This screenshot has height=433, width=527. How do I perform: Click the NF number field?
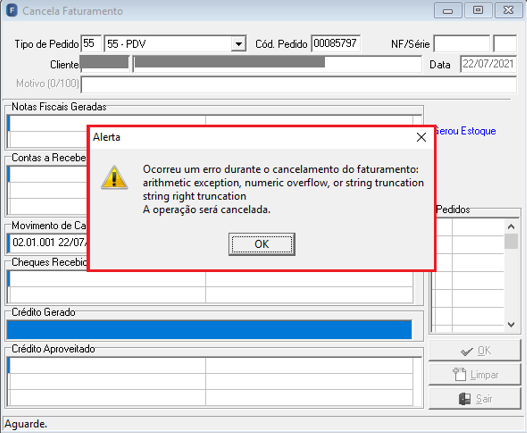click(x=461, y=44)
